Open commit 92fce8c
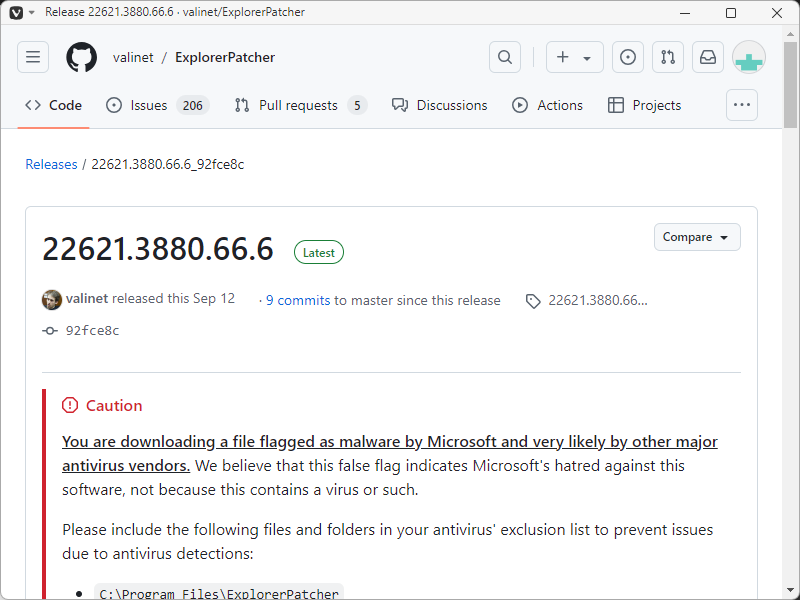This screenshot has width=800, height=600. (92, 331)
